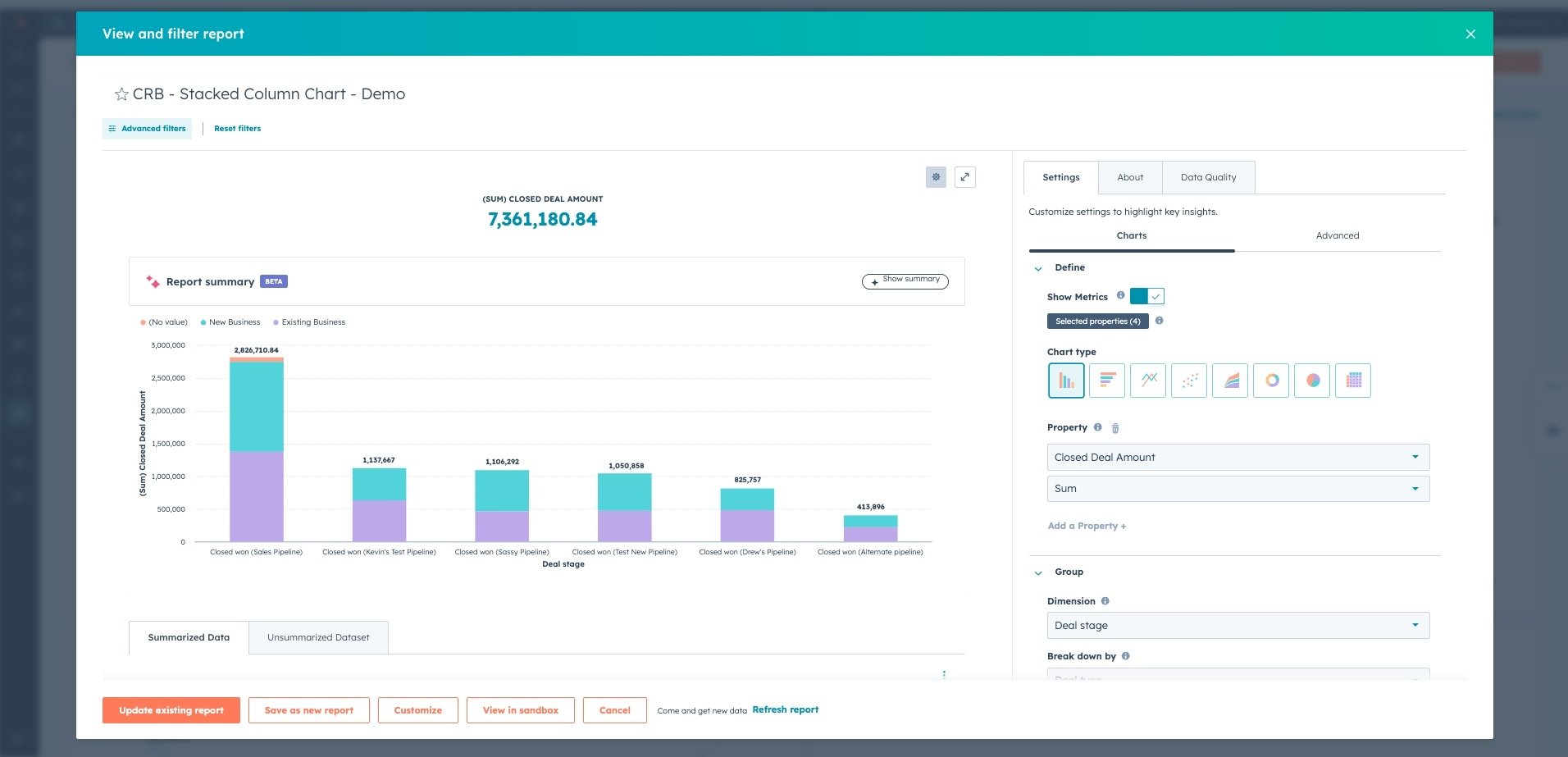This screenshot has width=1568, height=757.
Task: Choose the scatter plot chart type
Action: 1189,381
